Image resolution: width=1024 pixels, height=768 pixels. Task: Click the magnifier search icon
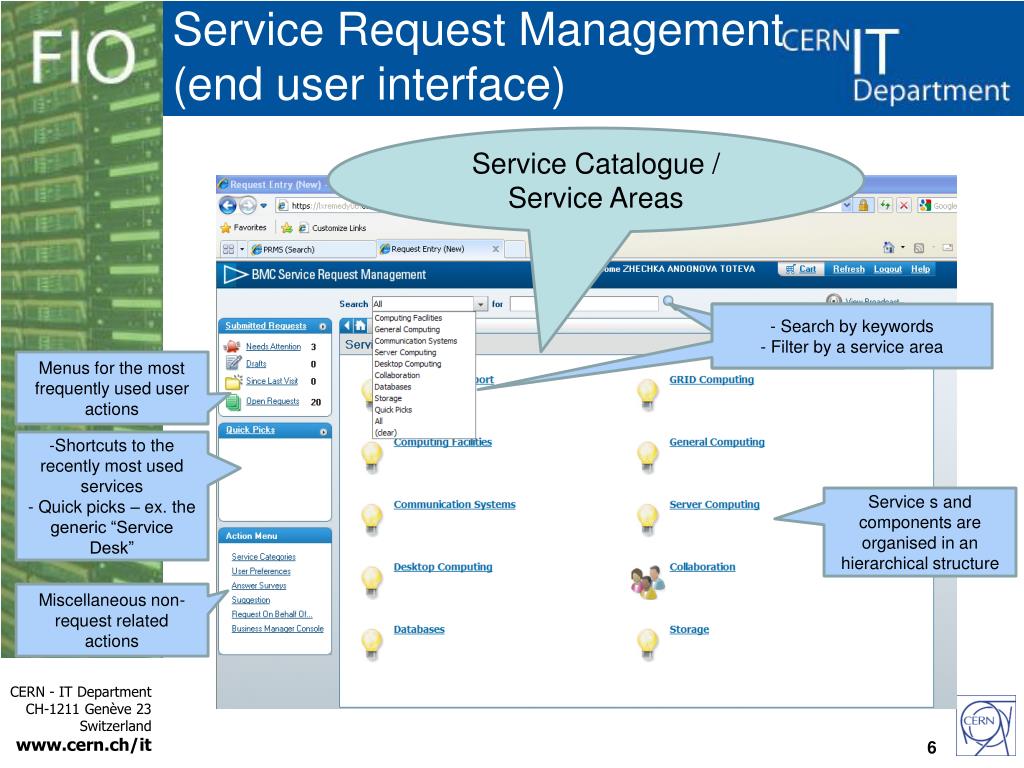(667, 301)
